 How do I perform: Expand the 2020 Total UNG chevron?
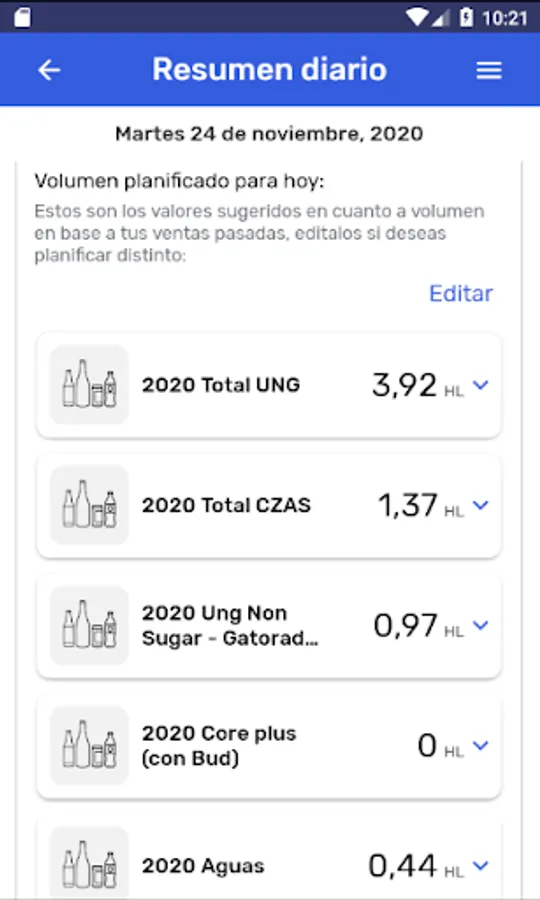click(x=481, y=385)
